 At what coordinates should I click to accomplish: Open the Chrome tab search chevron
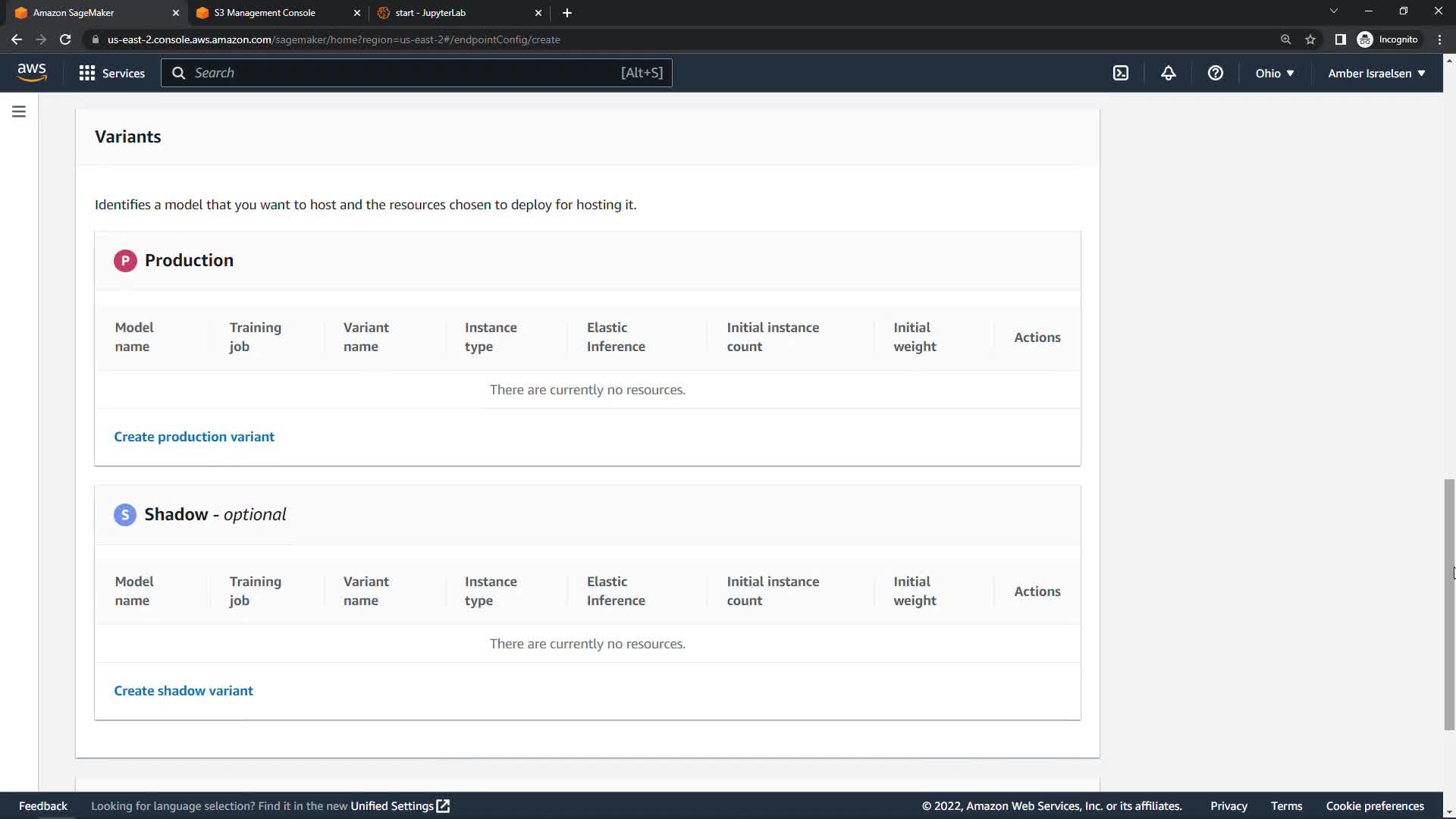[x=1333, y=11]
